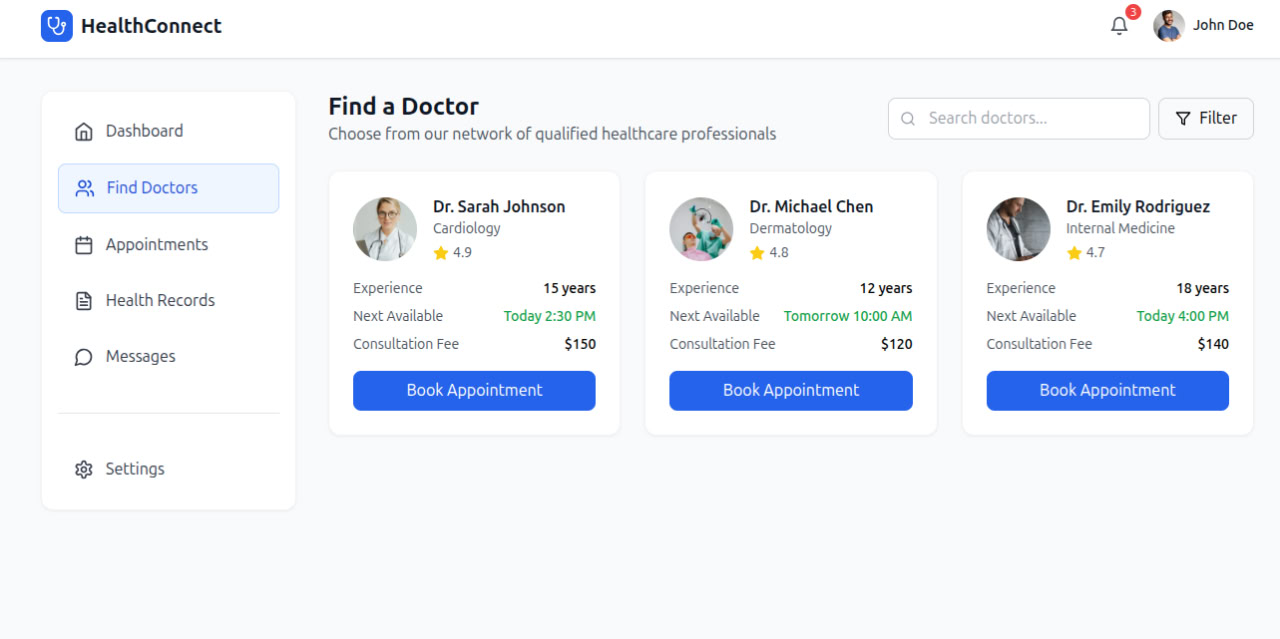Image resolution: width=1280 pixels, height=639 pixels.
Task: Click the notification bell icon
Action: click(x=1119, y=25)
